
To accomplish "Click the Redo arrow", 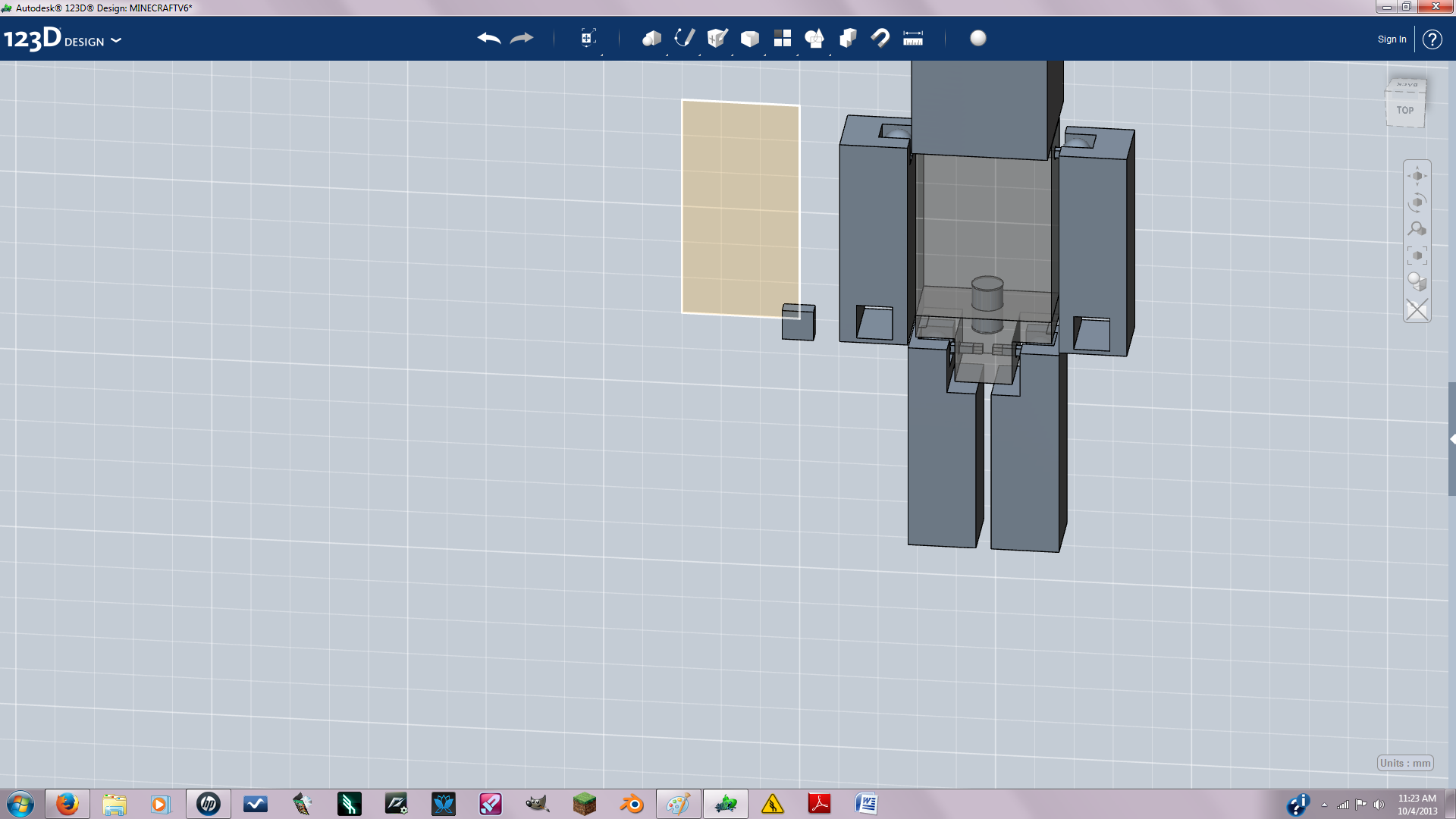I will point(522,38).
